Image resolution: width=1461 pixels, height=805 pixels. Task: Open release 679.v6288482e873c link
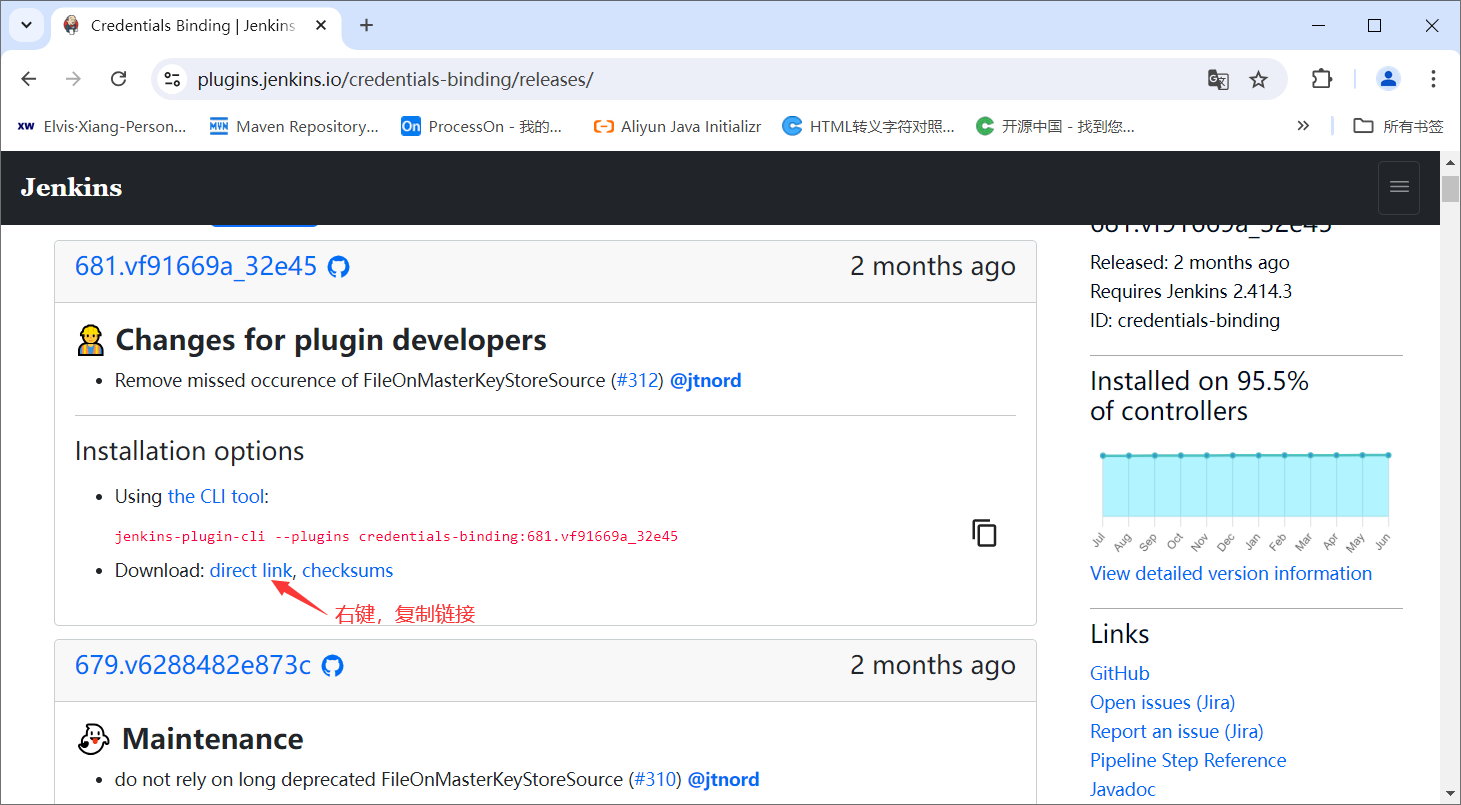point(193,665)
